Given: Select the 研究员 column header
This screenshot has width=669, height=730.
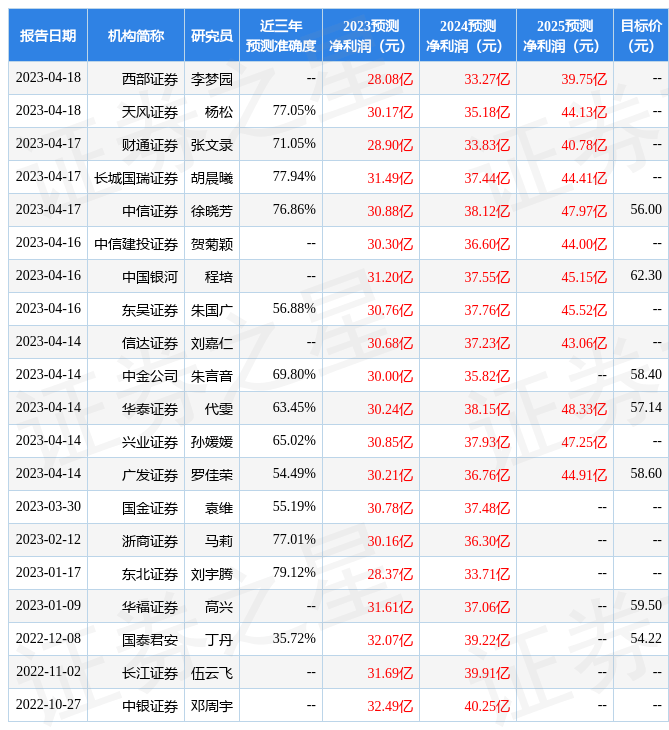Looking at the screenshot, I should point(212,35).
